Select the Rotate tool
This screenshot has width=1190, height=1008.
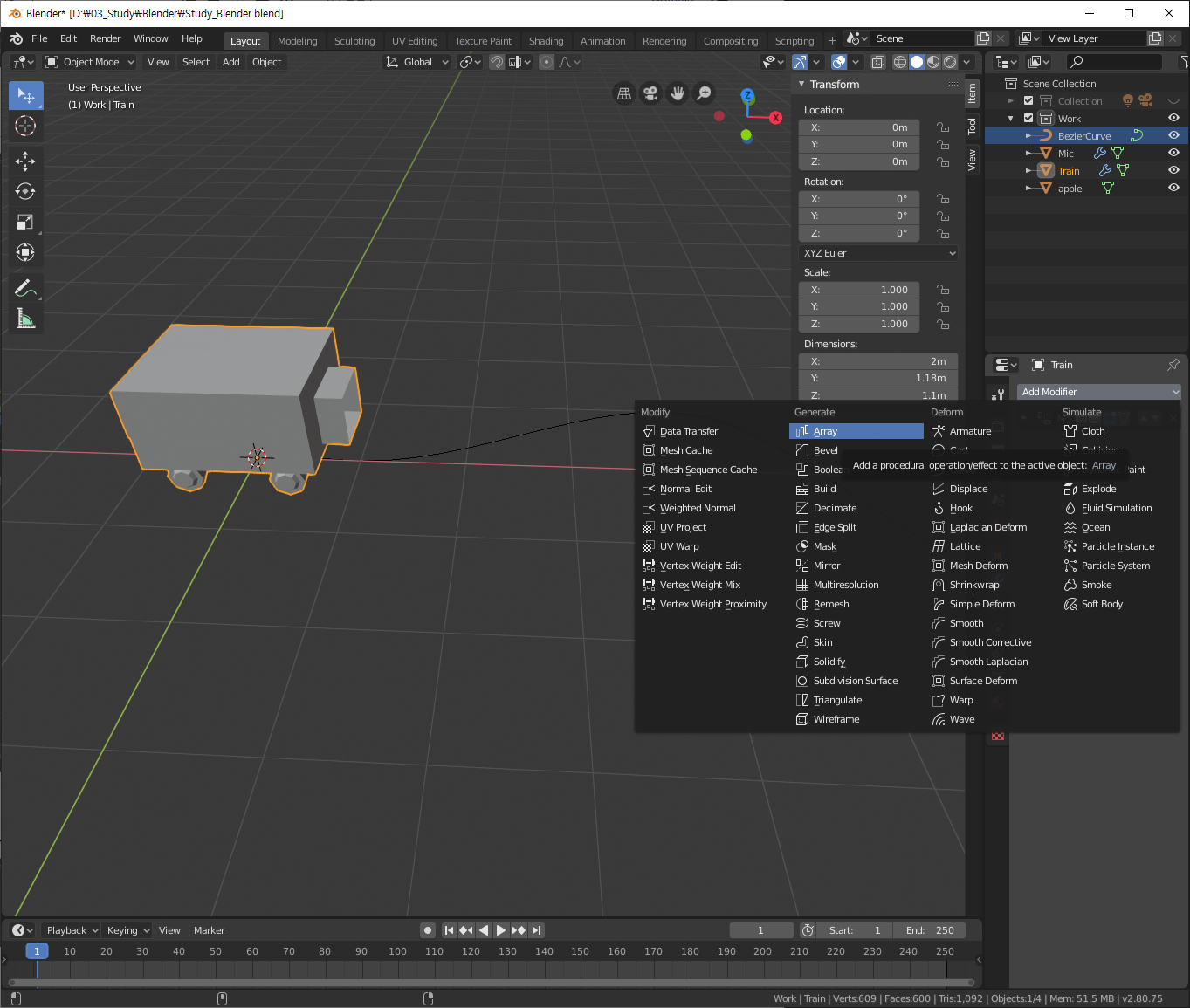pos(25,191)
